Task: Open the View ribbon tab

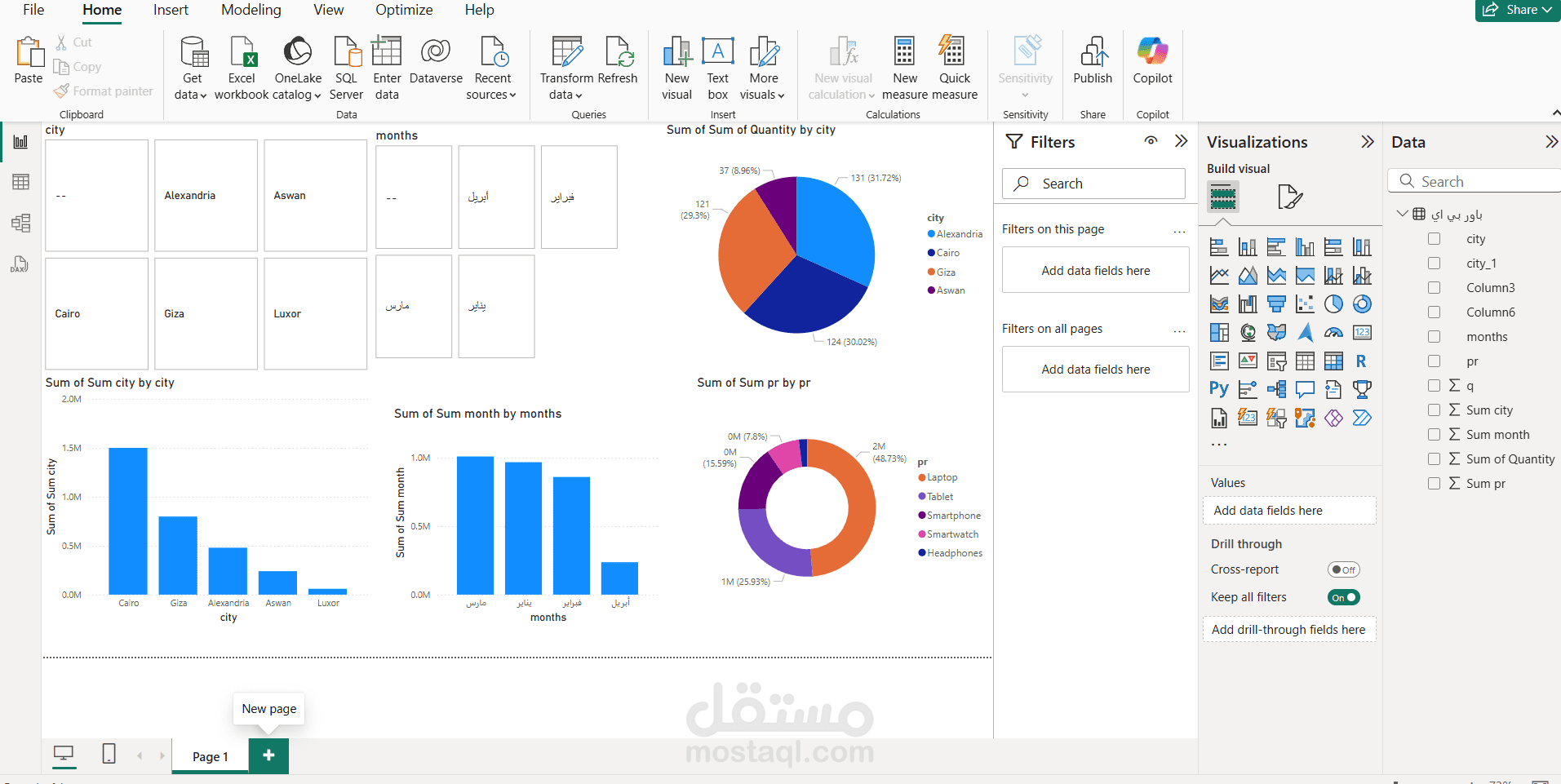Action: [329, 10]
